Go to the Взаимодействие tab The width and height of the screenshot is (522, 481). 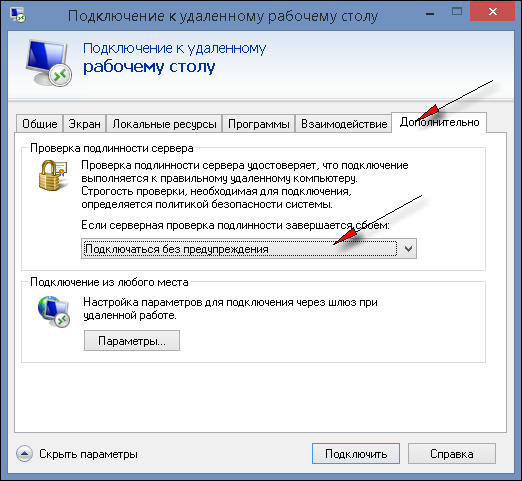pyautogui.click(x=344, y=124)
